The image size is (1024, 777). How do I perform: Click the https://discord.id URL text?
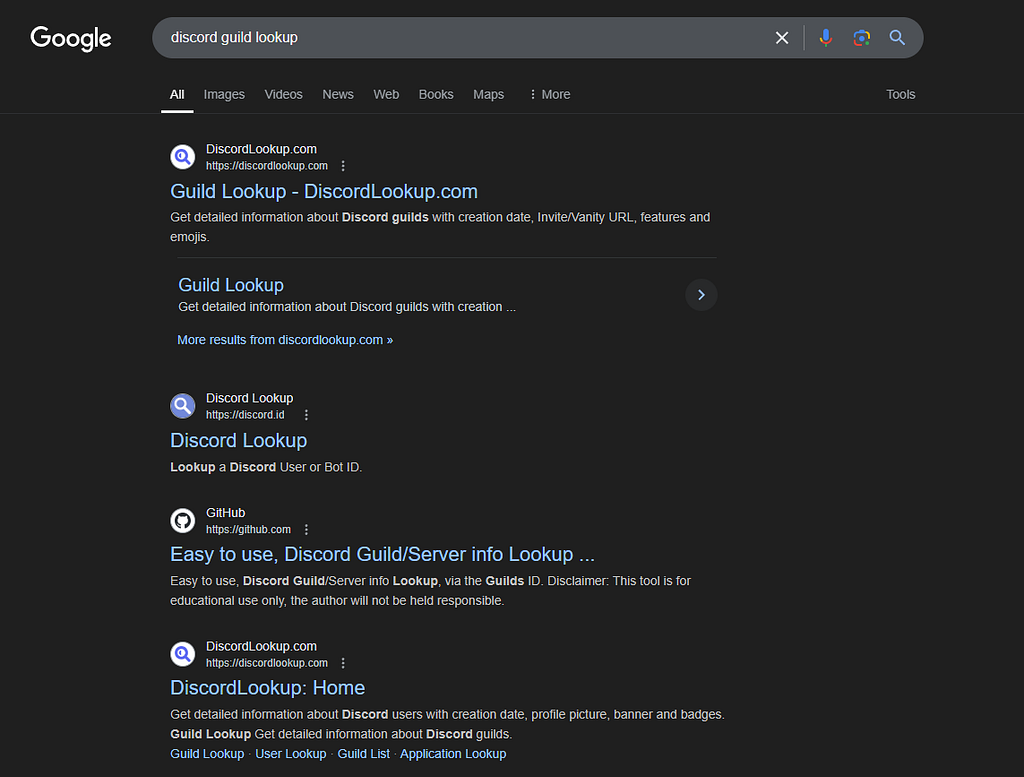point(246,415)
